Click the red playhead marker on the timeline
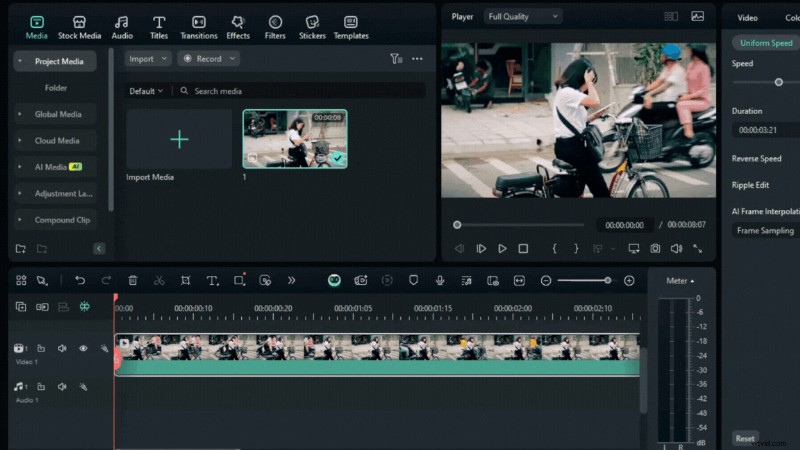800x450 pixels. point(116,297)
